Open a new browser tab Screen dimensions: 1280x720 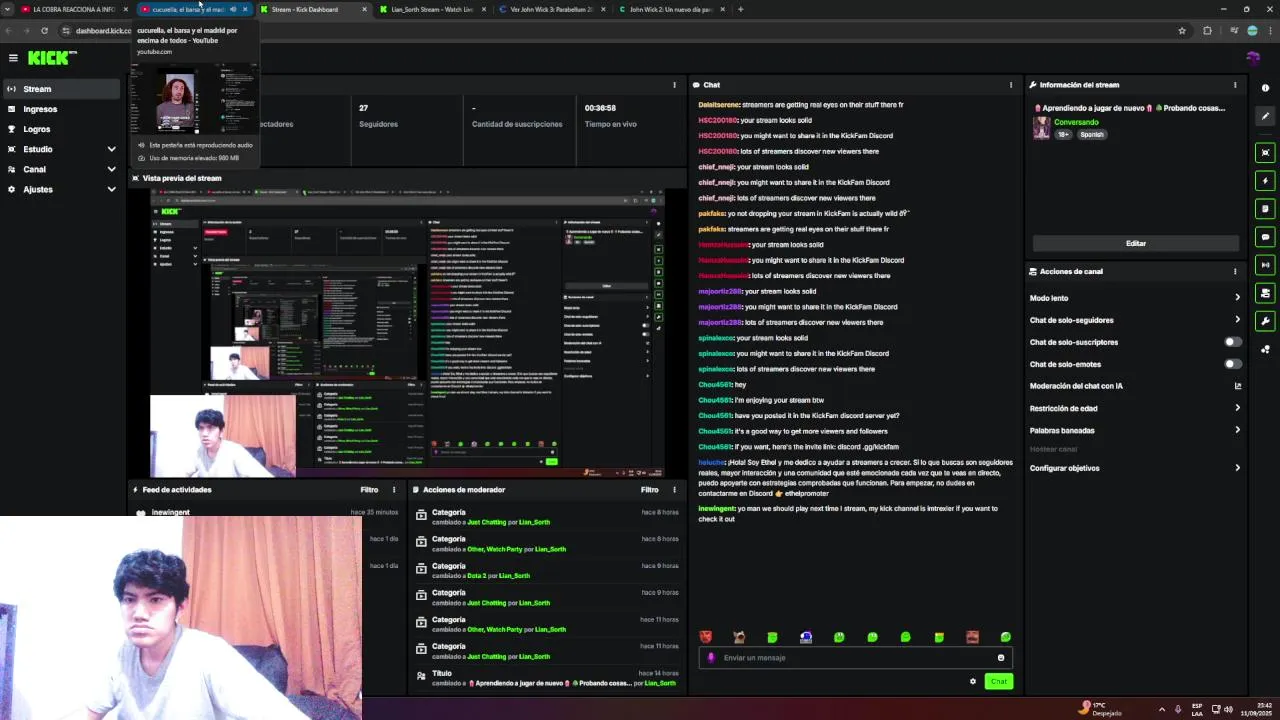740,9
